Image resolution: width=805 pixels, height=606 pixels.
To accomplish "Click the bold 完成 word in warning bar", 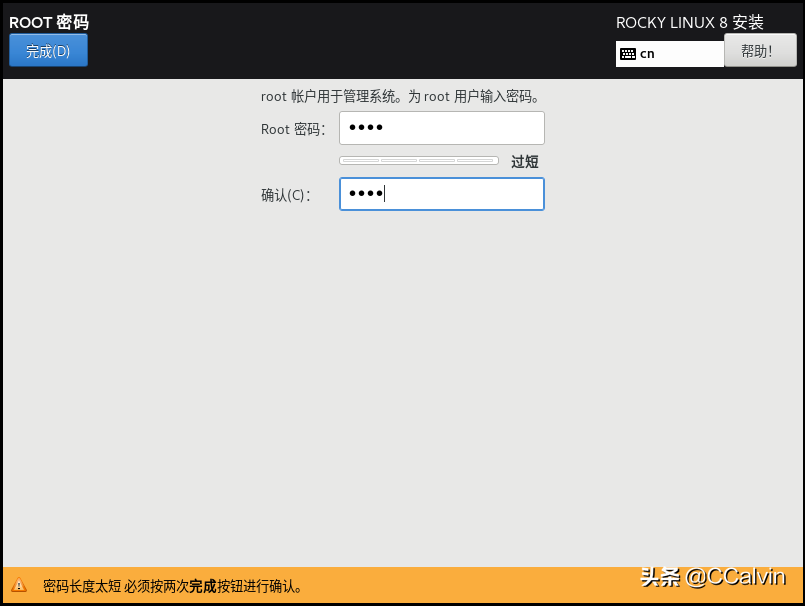I will [203, 586].
